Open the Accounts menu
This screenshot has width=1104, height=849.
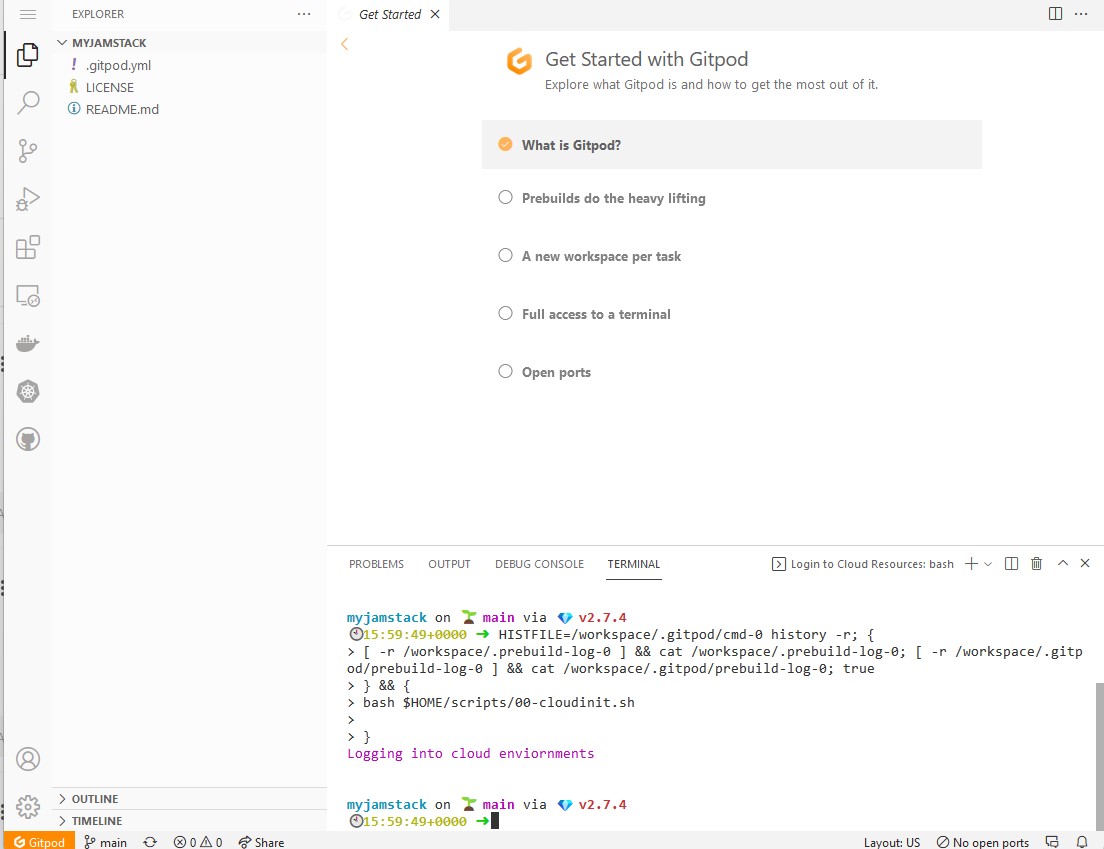point(27,759)
